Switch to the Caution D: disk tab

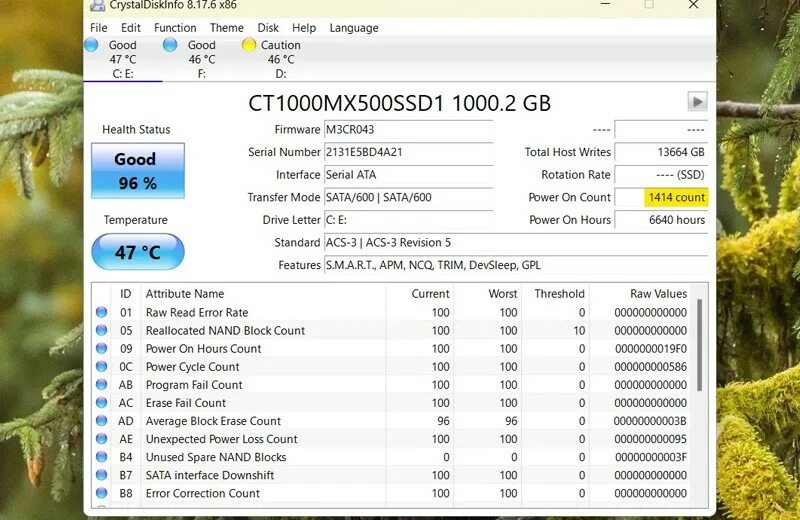click(280, 59)
